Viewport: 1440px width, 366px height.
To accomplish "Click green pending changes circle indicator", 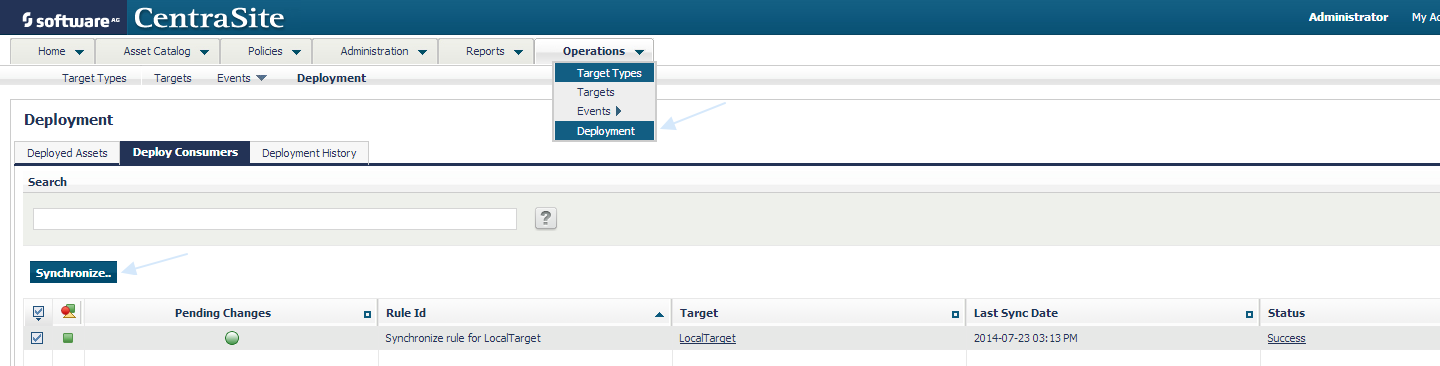I will 232,338.
